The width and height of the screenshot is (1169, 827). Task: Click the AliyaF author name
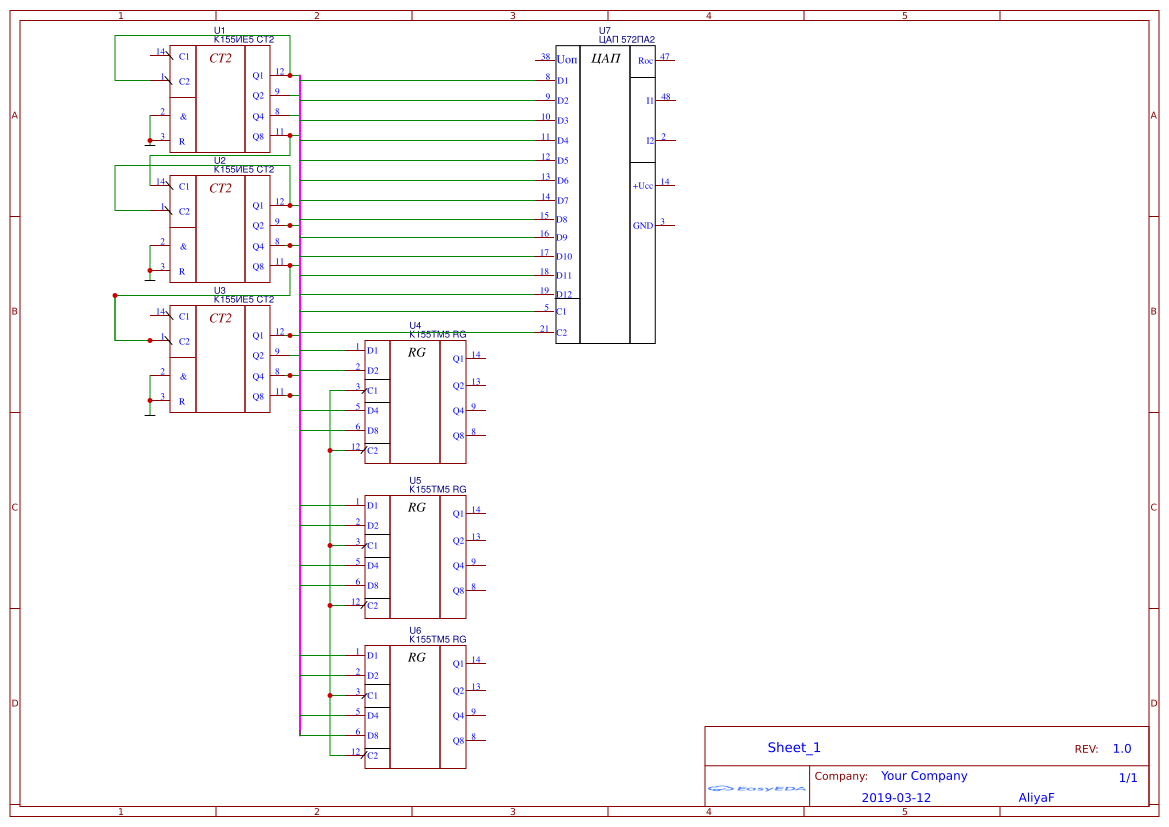[1037, 797]
